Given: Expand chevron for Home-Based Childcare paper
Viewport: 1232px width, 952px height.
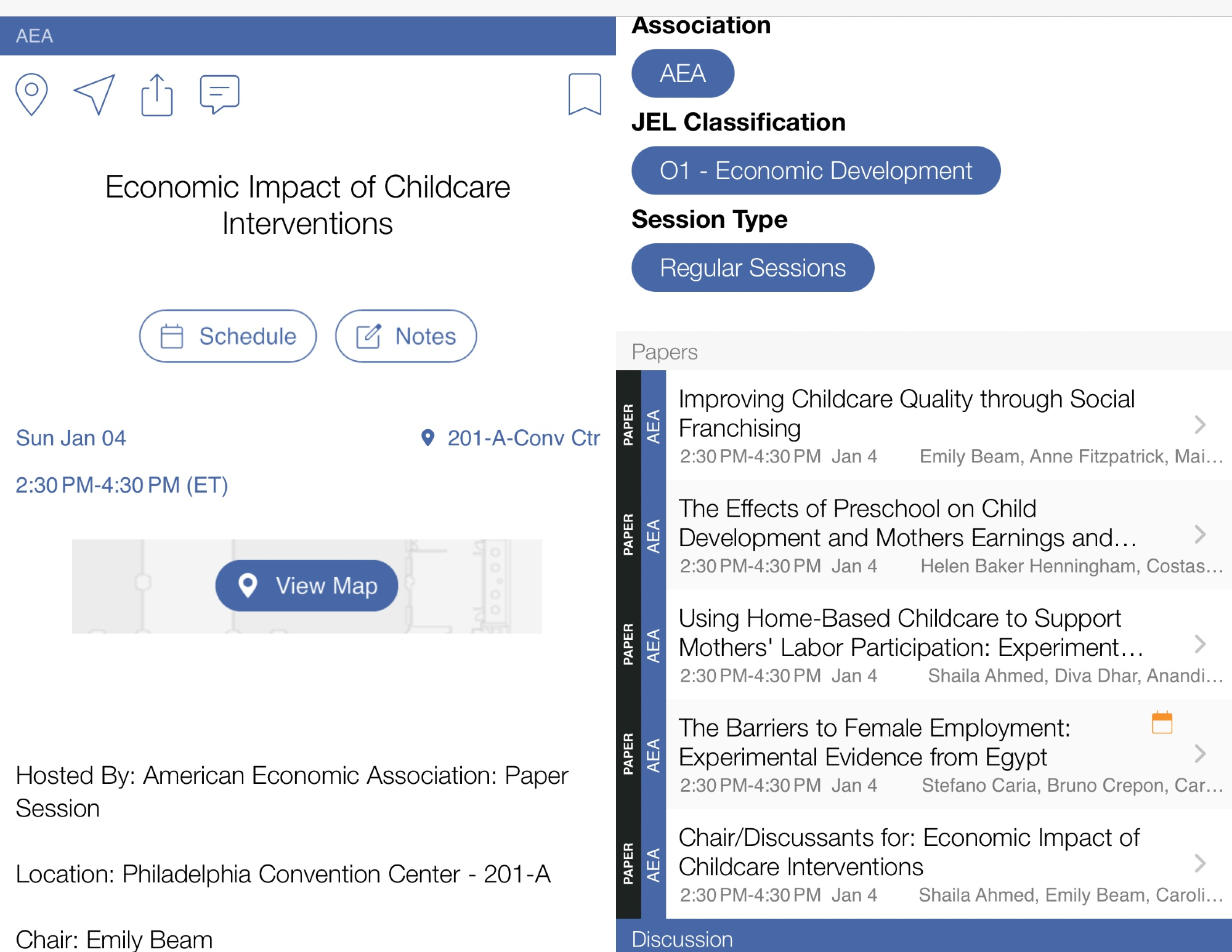Looking at the screenshot, I should click(x=1199, y=643).
